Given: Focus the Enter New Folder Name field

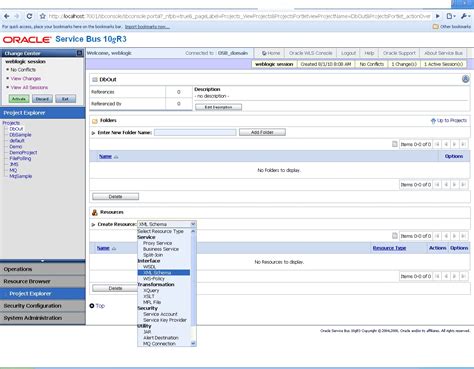Looking at the screenshot, I should (195, 132).
